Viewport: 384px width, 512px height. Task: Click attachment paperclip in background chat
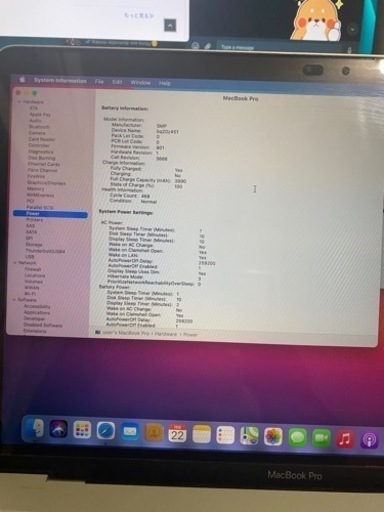[x=207, y=46]
